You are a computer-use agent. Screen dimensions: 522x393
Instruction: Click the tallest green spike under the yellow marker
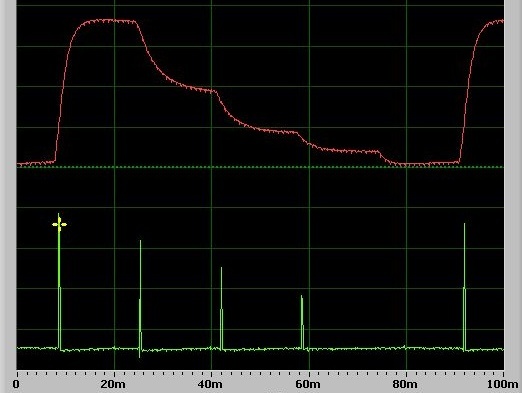click(59, 282)
